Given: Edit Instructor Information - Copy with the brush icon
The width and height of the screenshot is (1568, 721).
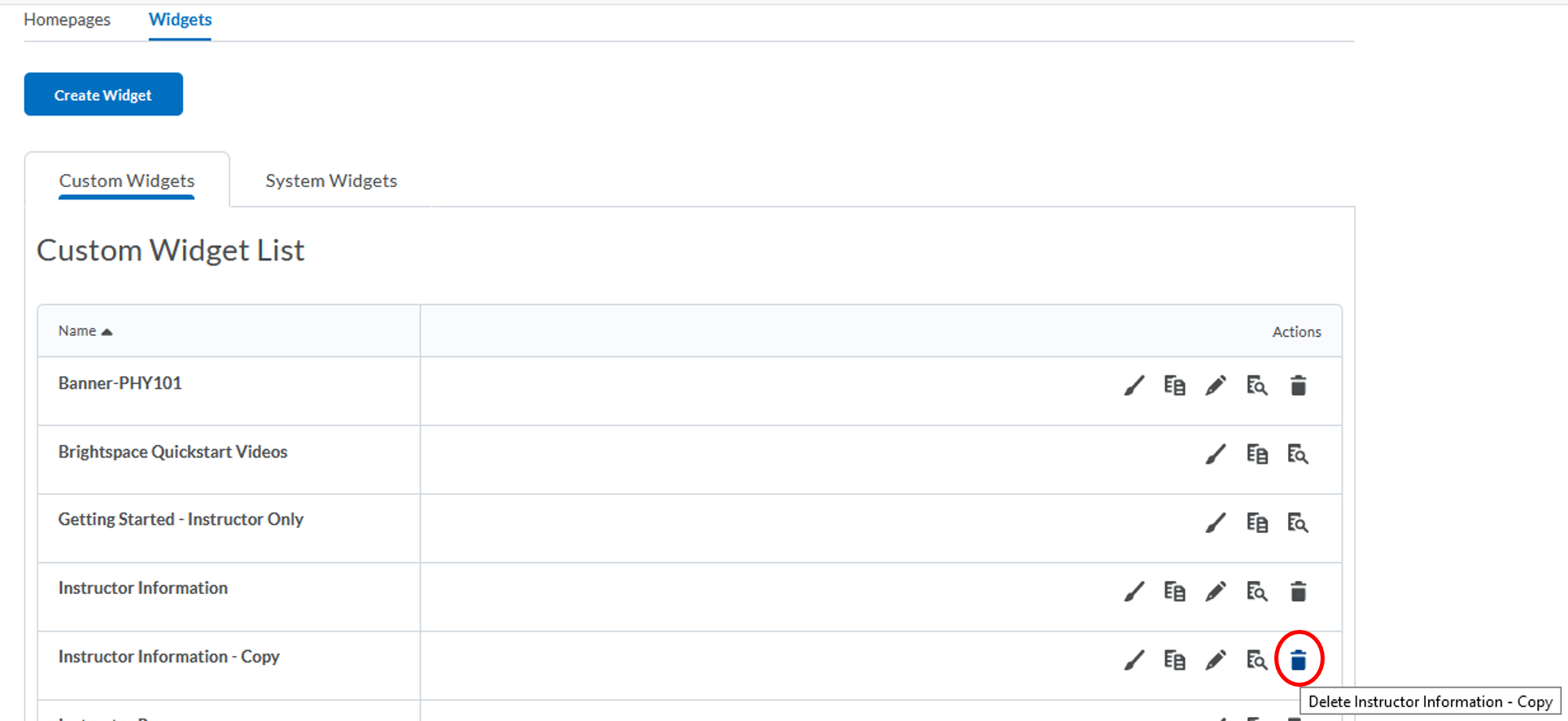Looking at the screenshot, I should point(1133,660).
